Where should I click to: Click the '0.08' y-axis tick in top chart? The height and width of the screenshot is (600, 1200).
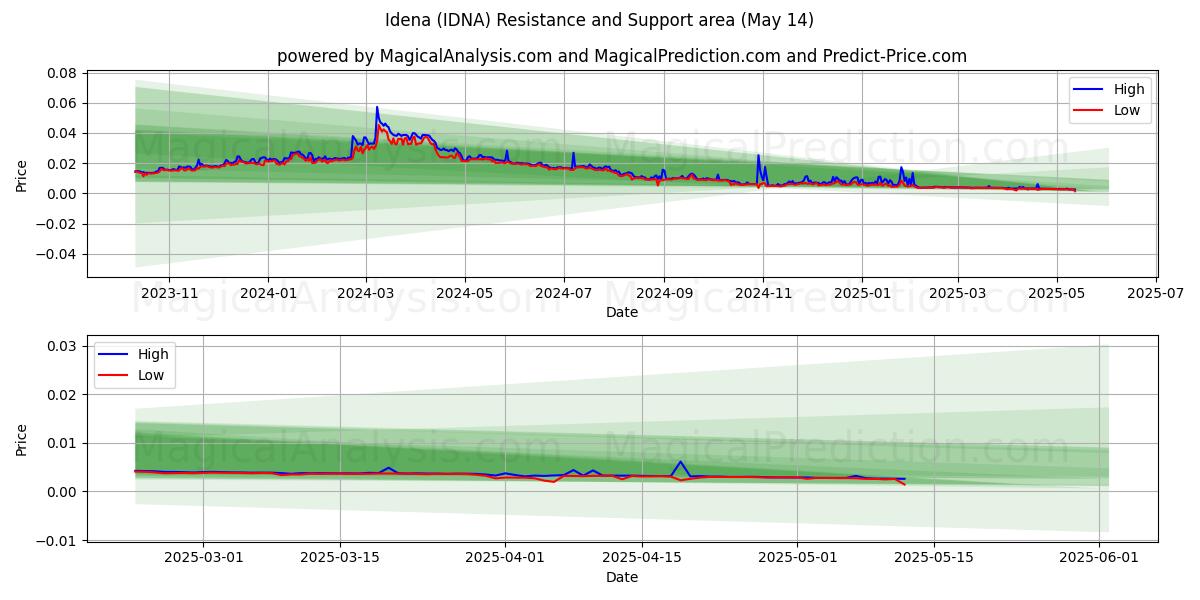tap(62, 73)
